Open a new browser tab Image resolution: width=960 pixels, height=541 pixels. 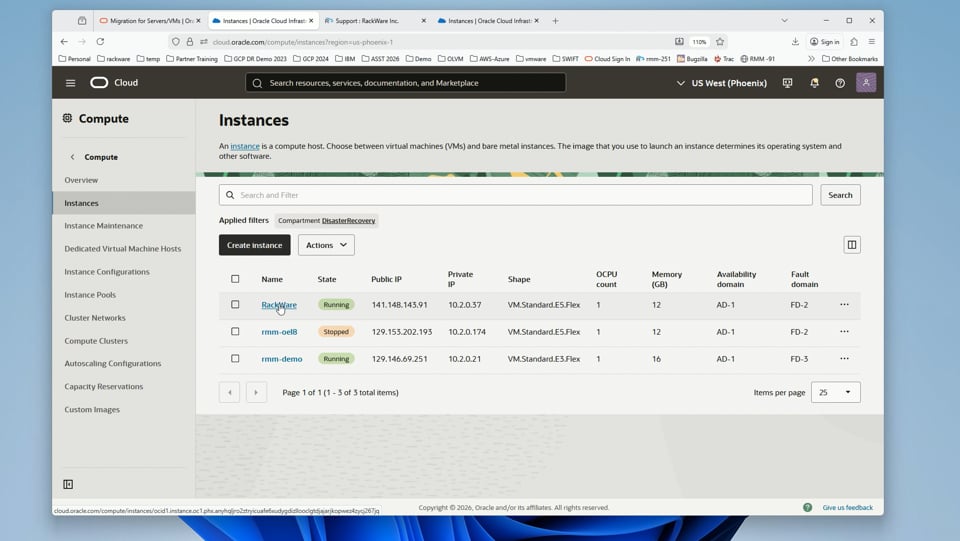pyautogui.click(x=555, y=21)
